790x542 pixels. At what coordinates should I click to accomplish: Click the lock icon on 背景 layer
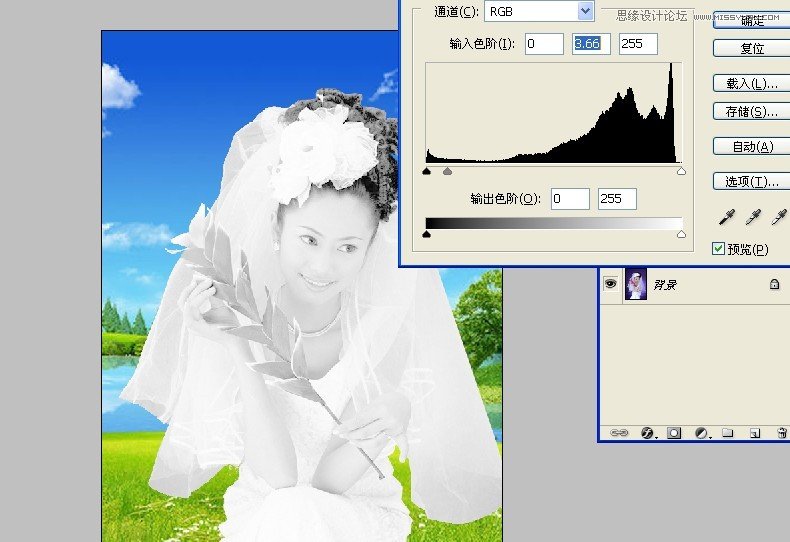tap(774, 284)
